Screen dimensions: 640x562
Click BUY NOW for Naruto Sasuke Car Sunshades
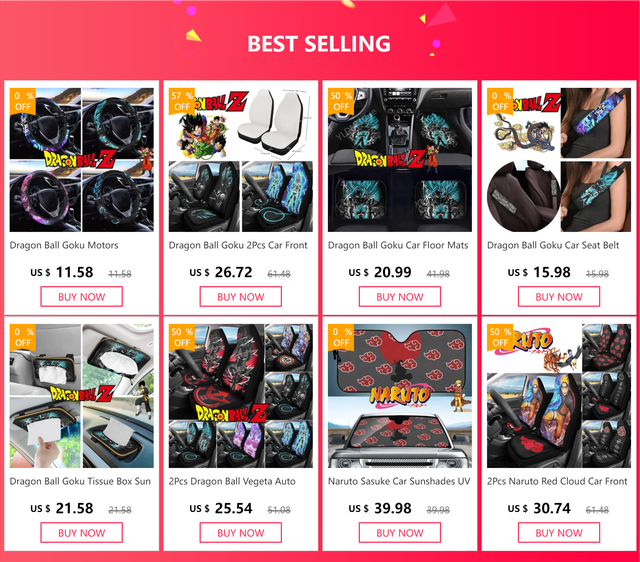tap(400, 533)
